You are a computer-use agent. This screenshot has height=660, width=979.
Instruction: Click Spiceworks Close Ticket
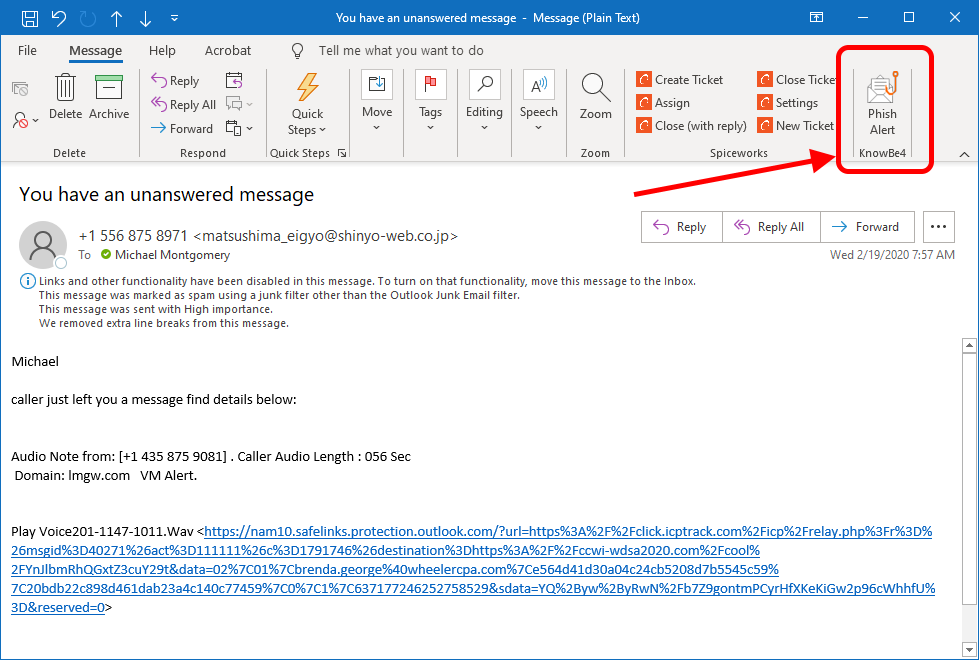[795, 79]
